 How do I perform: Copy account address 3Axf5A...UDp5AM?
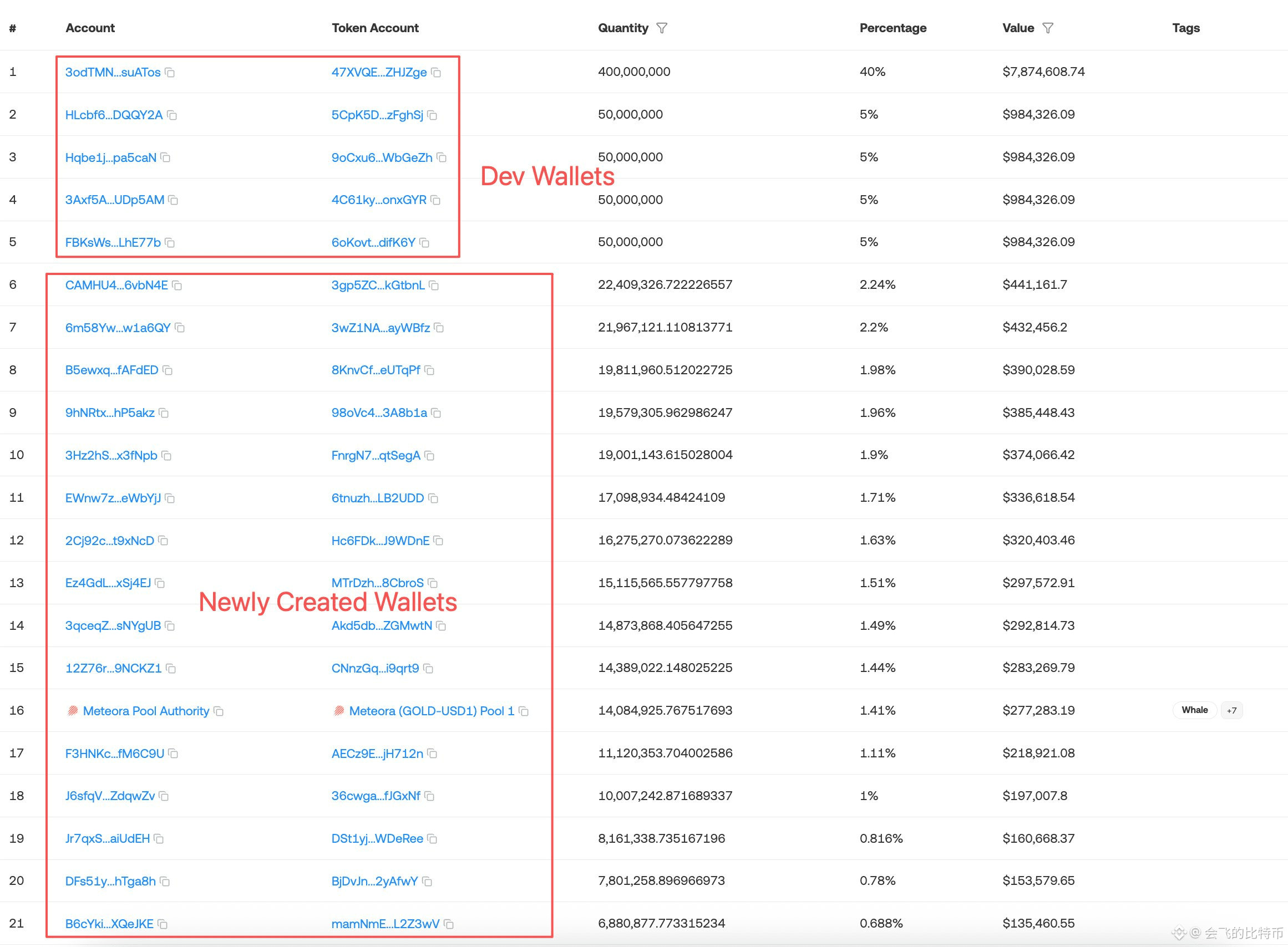tap(173, 200)
